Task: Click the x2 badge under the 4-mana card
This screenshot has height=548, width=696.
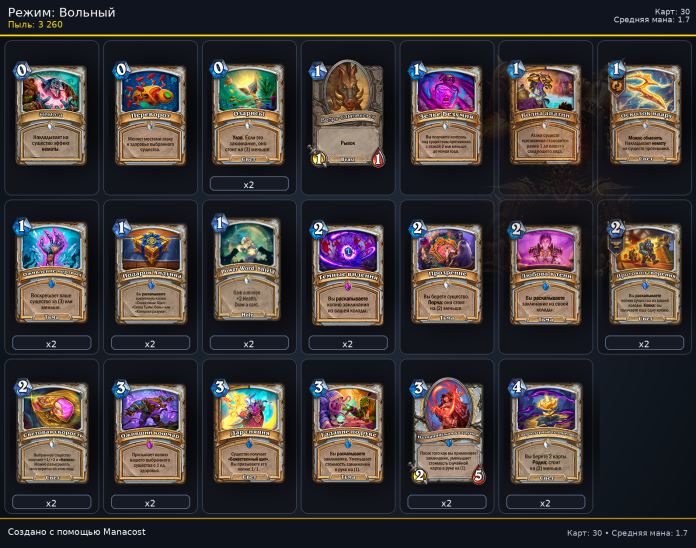Action: (x=546, y=502)
